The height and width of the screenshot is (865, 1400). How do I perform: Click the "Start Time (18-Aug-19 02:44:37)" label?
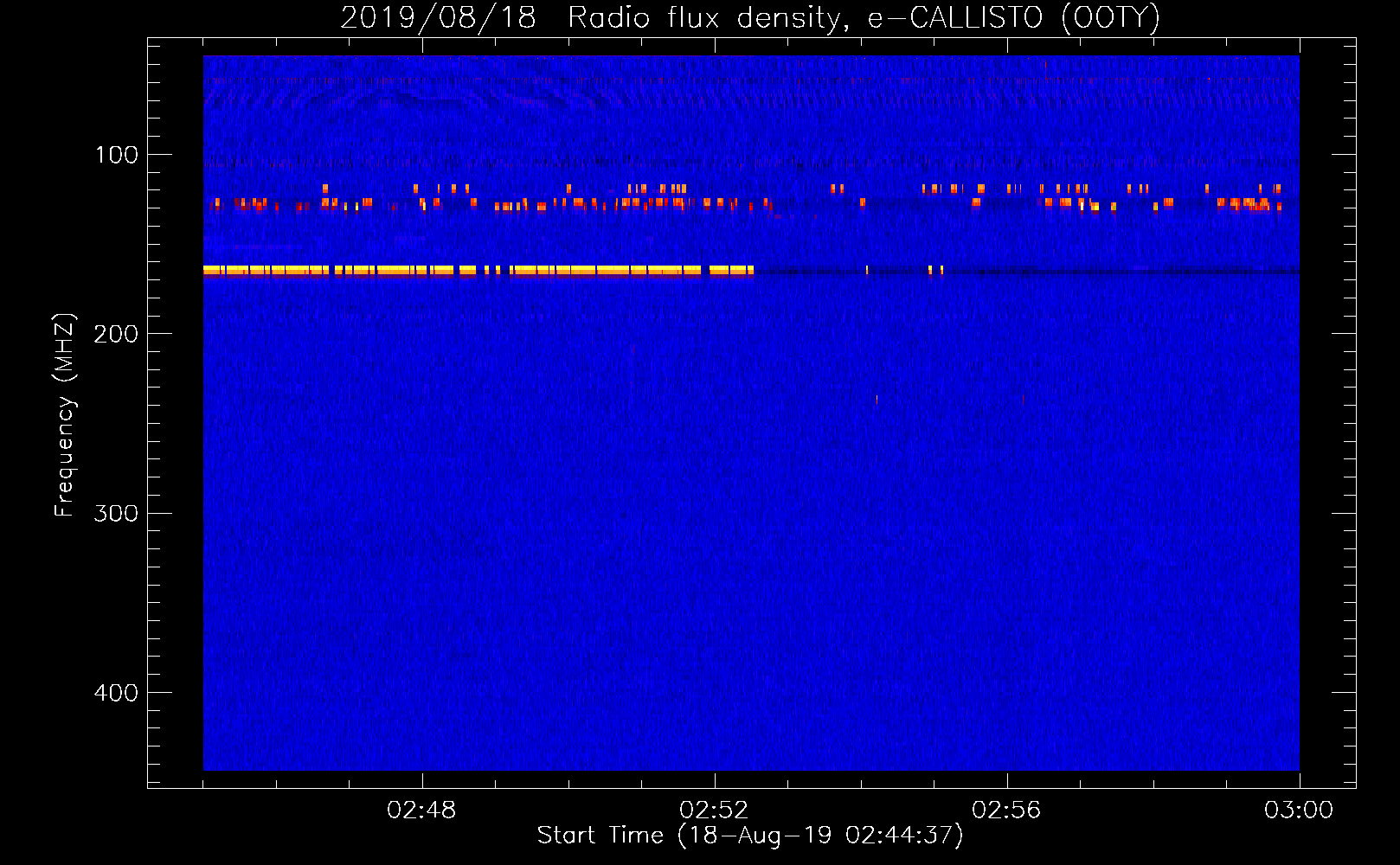750,836
